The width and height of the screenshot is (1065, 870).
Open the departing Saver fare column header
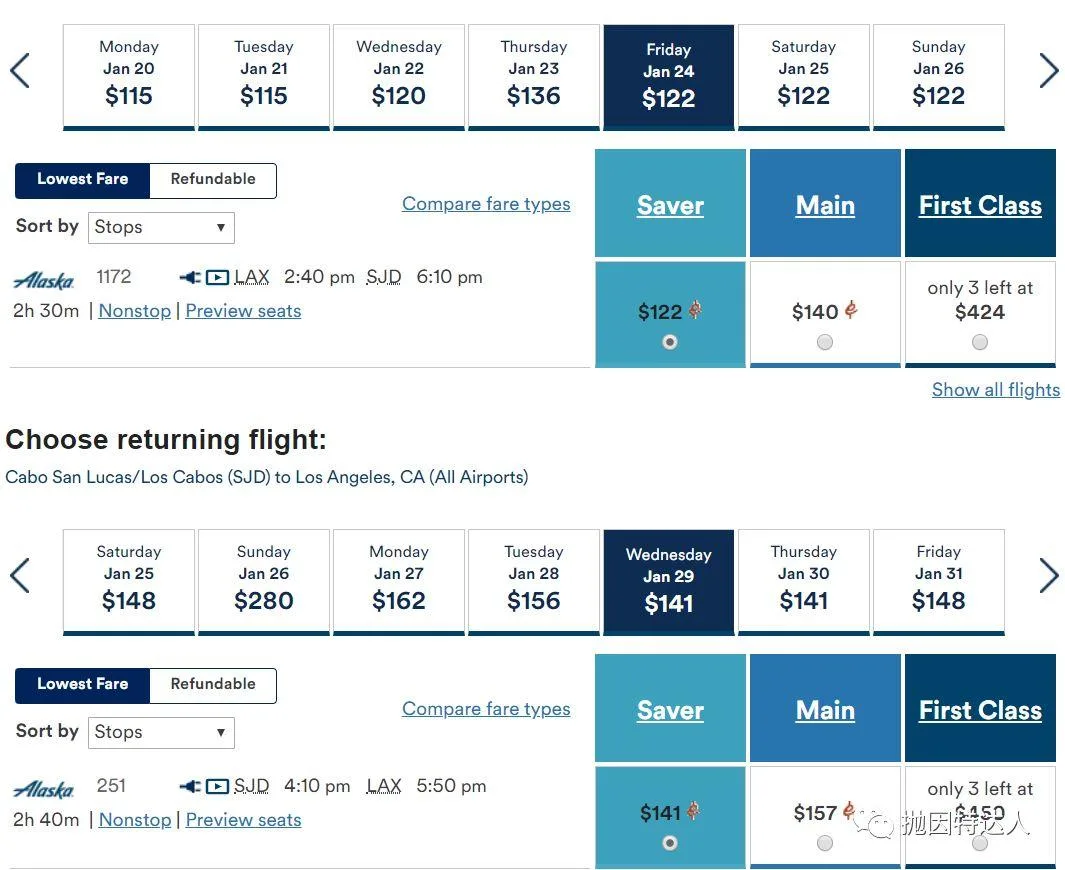pos(670,205)
